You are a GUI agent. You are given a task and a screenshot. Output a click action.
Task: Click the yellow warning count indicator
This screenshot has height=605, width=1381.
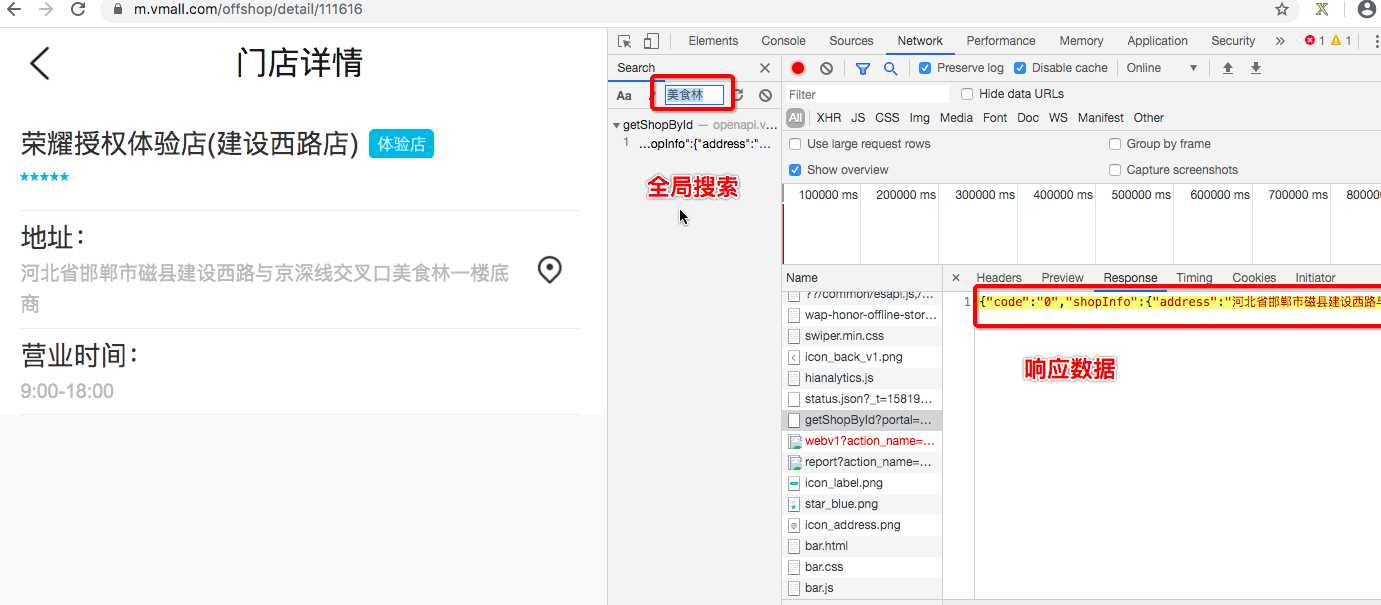[1341, 41]
